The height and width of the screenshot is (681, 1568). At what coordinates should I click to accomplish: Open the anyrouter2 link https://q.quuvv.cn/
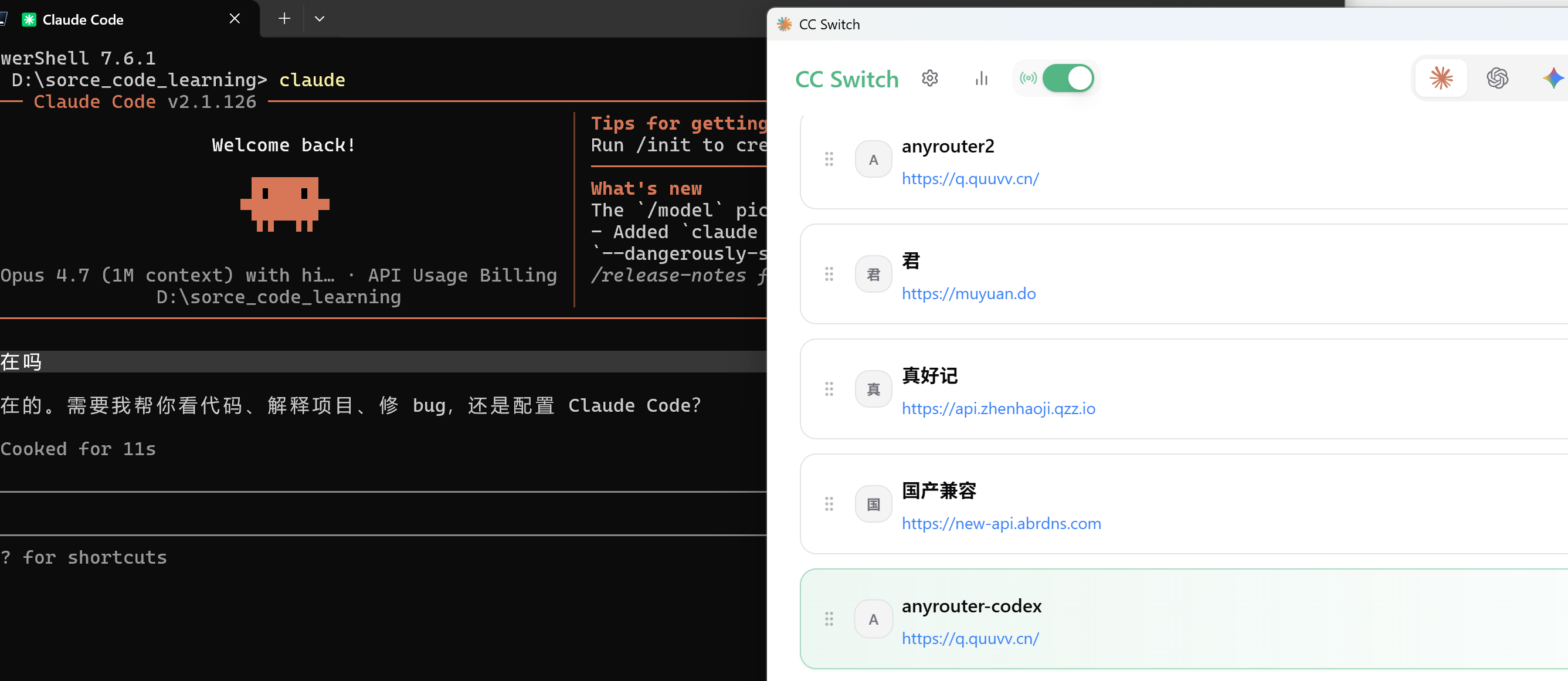[x=970, y=178]
